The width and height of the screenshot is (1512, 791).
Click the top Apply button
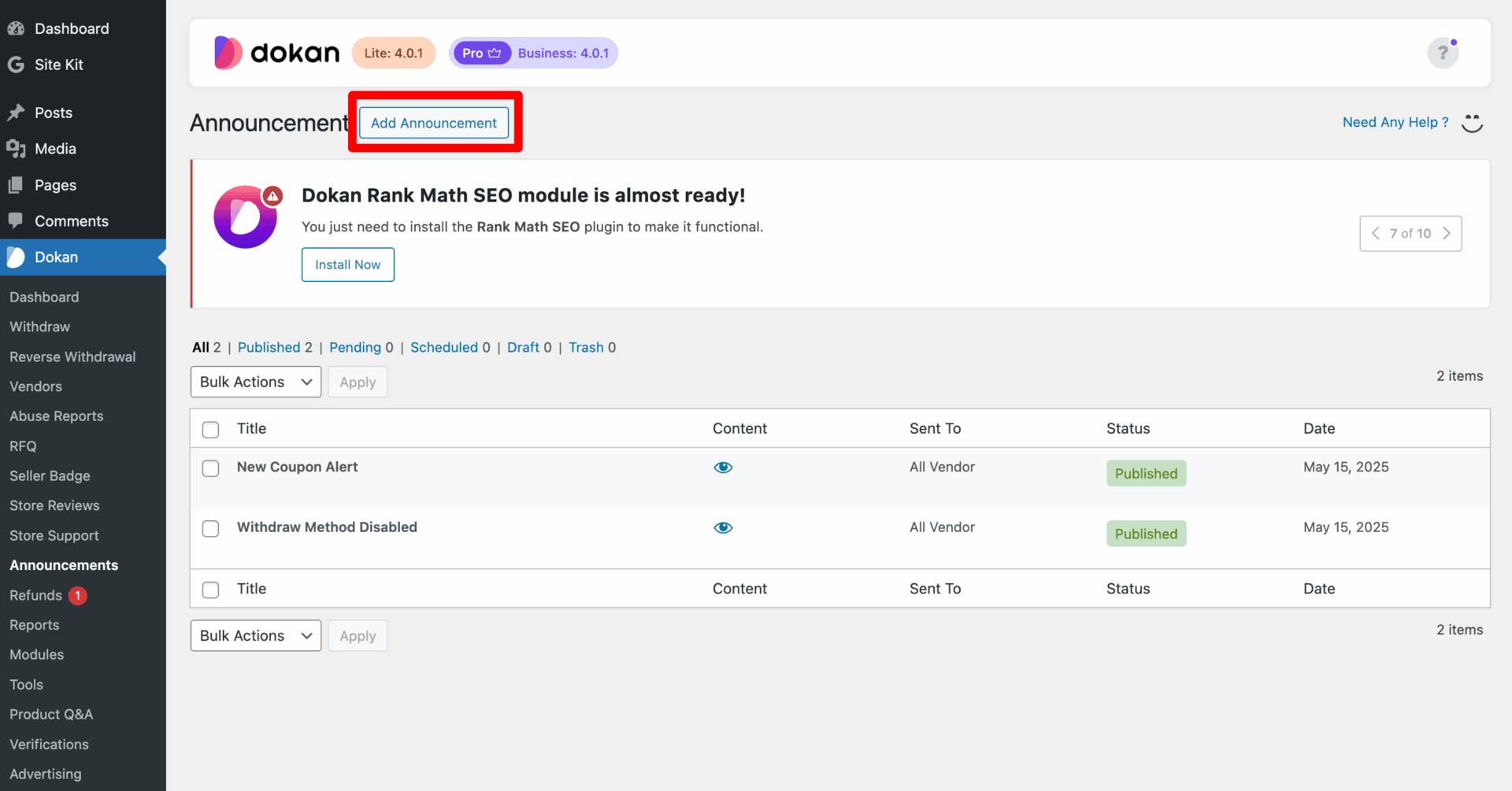coord(358,382)
